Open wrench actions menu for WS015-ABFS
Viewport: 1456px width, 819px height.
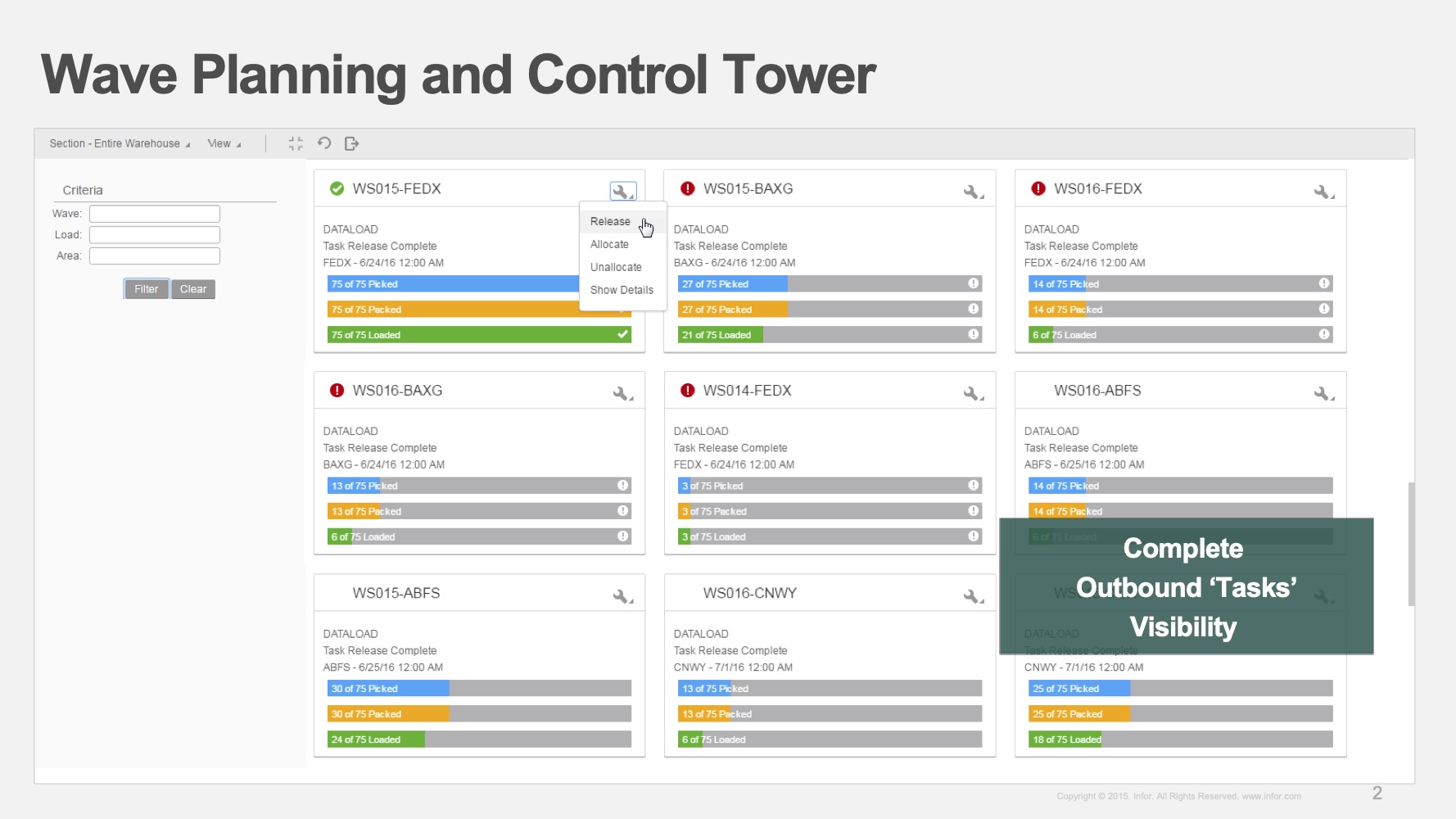tap(622, 596)
